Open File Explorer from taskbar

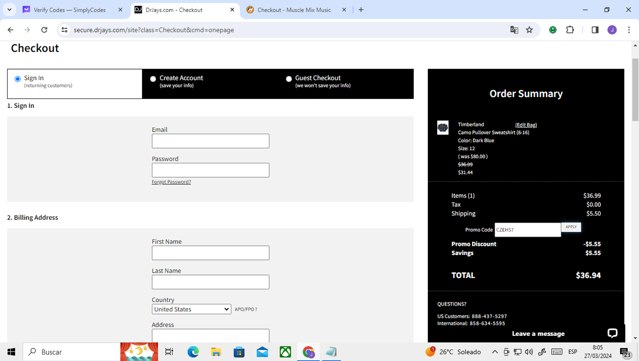(216, 352)
